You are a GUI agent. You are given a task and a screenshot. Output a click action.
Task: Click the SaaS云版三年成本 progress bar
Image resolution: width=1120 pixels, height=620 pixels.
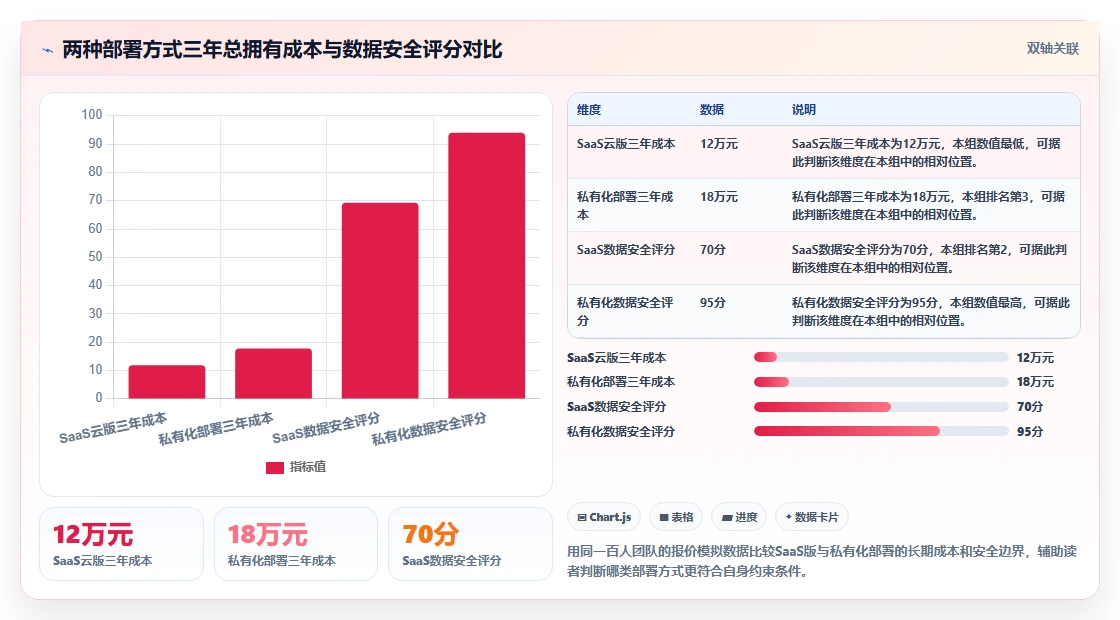click(881, 357)
